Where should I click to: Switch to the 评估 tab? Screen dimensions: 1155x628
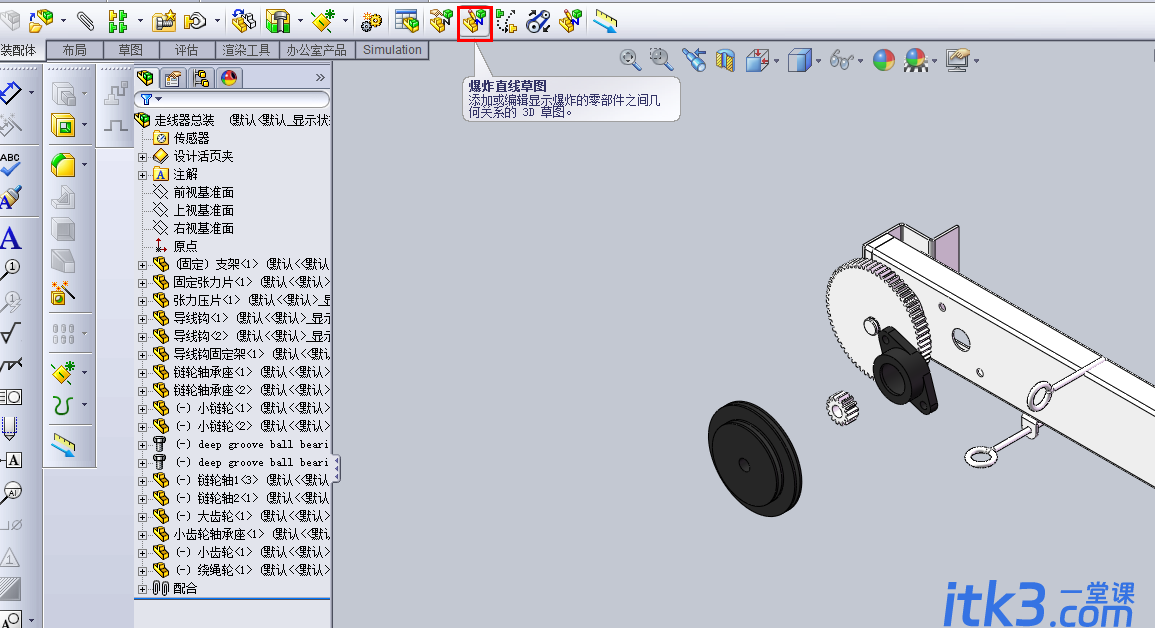[x=186, y=50]
